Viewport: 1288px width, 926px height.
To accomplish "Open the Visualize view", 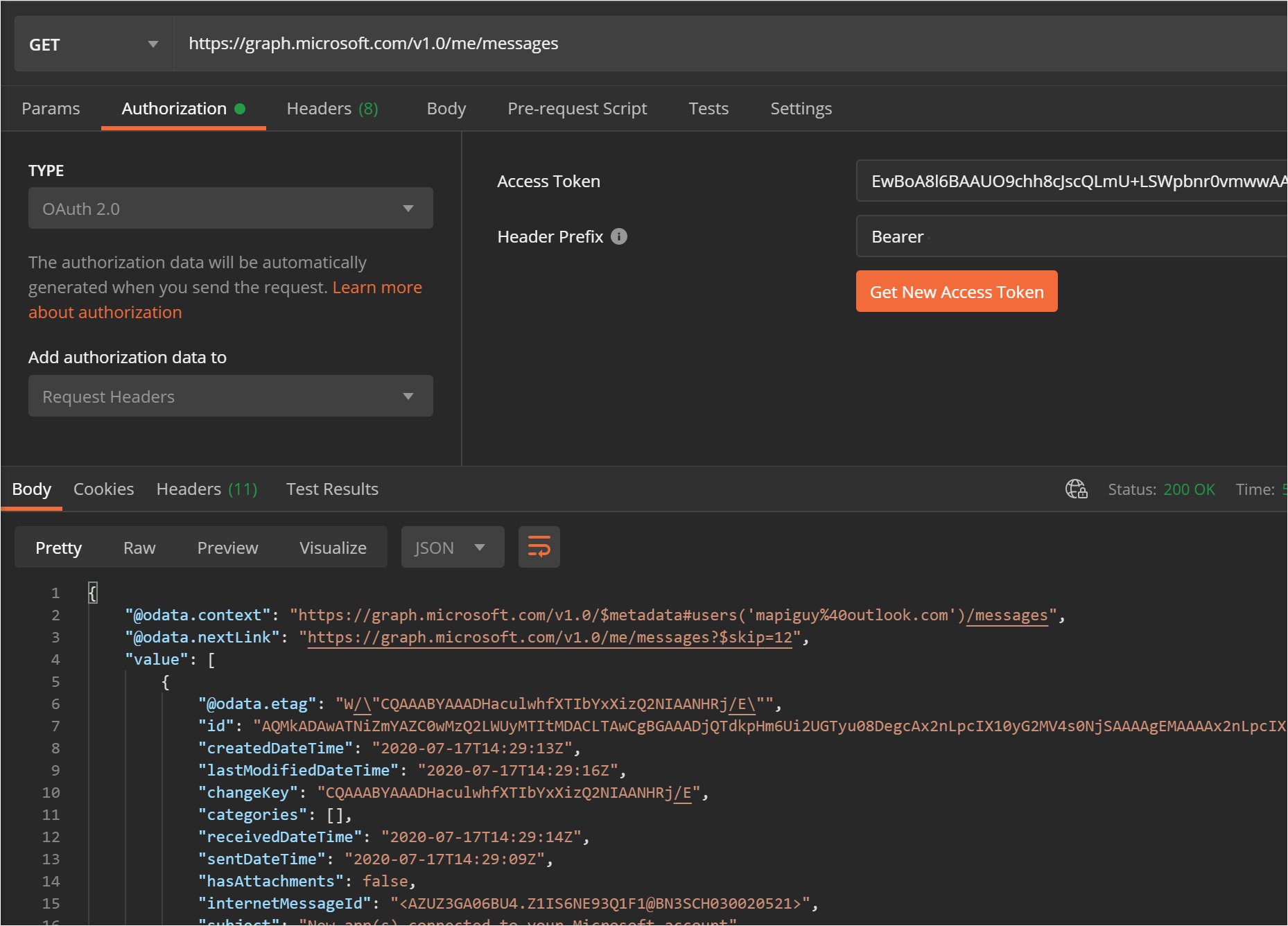I will click(333, 548).
